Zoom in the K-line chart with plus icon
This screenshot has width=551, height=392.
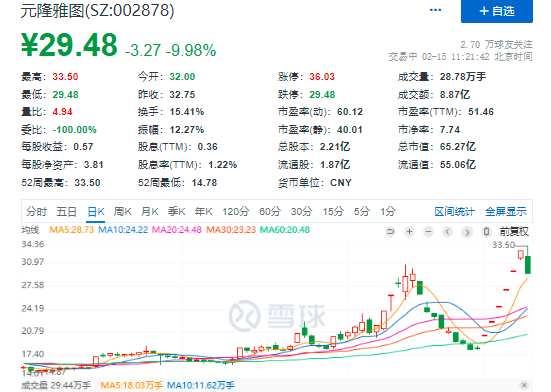click(x=409, y=232)
